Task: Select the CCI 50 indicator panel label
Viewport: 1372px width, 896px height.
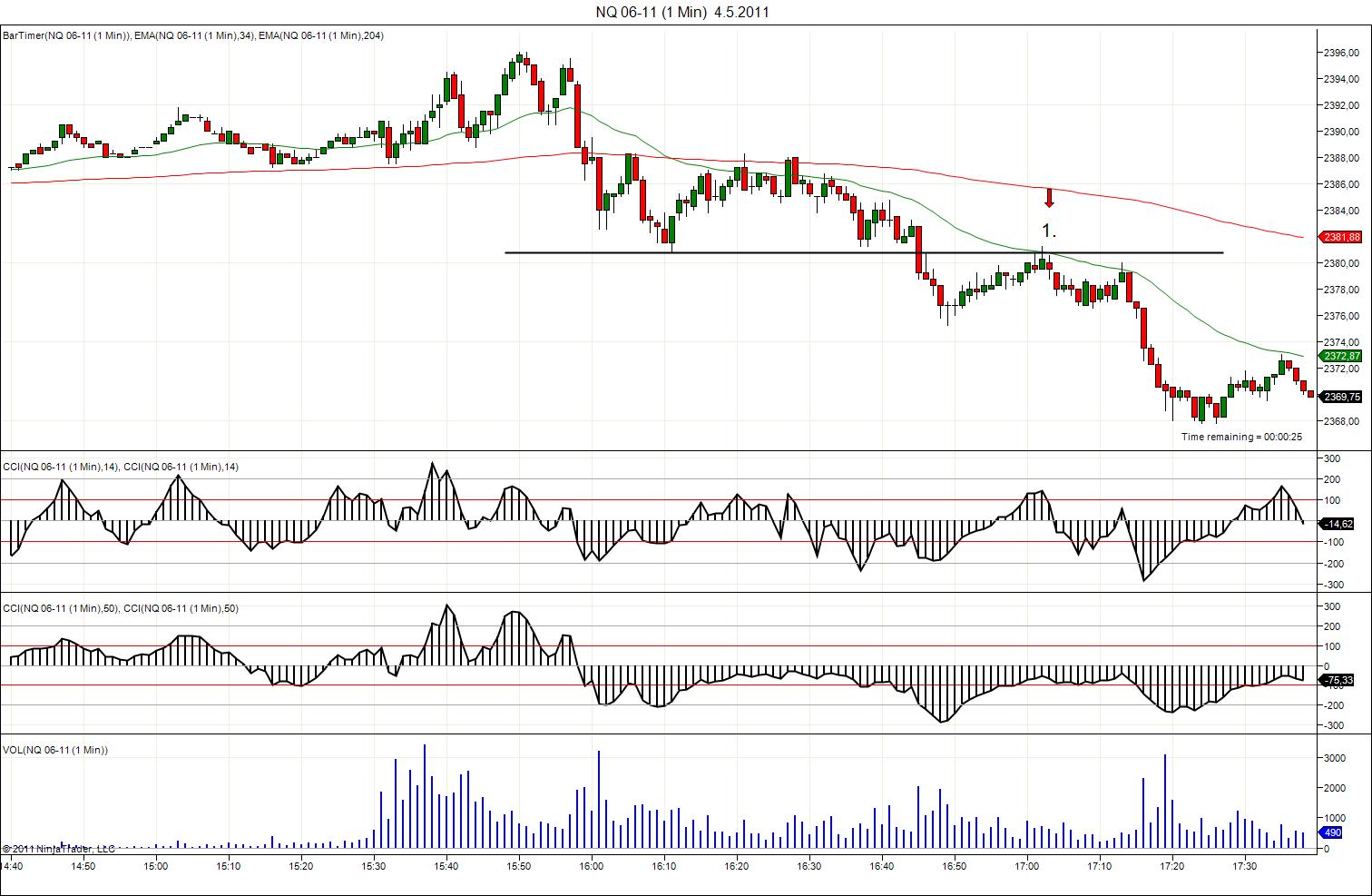Action: pos(121,608)
